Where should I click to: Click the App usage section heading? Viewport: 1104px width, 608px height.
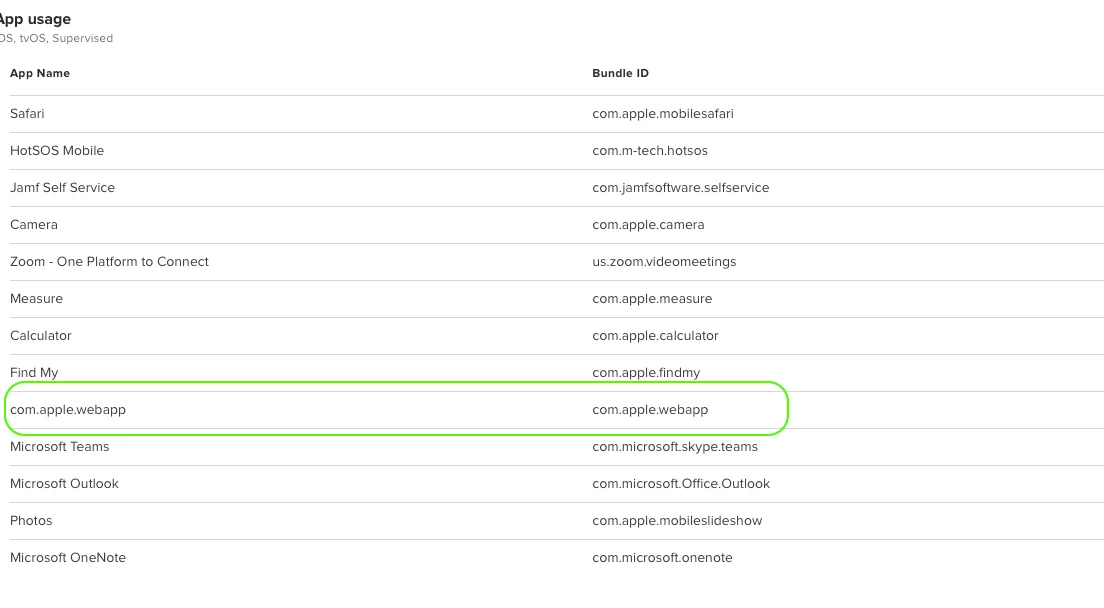[34, 20]
